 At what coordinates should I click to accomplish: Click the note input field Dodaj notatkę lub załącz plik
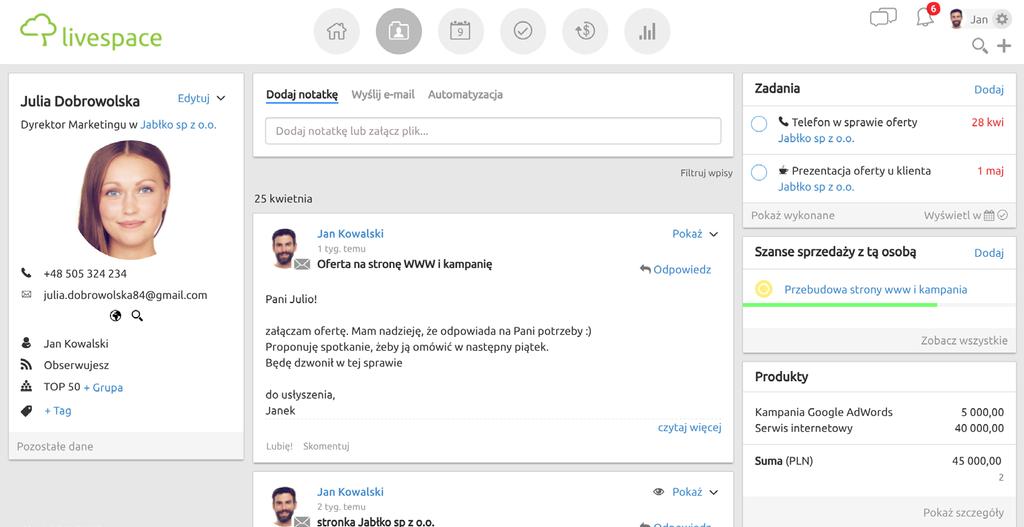pyautogui.click(x=493, y=131)
